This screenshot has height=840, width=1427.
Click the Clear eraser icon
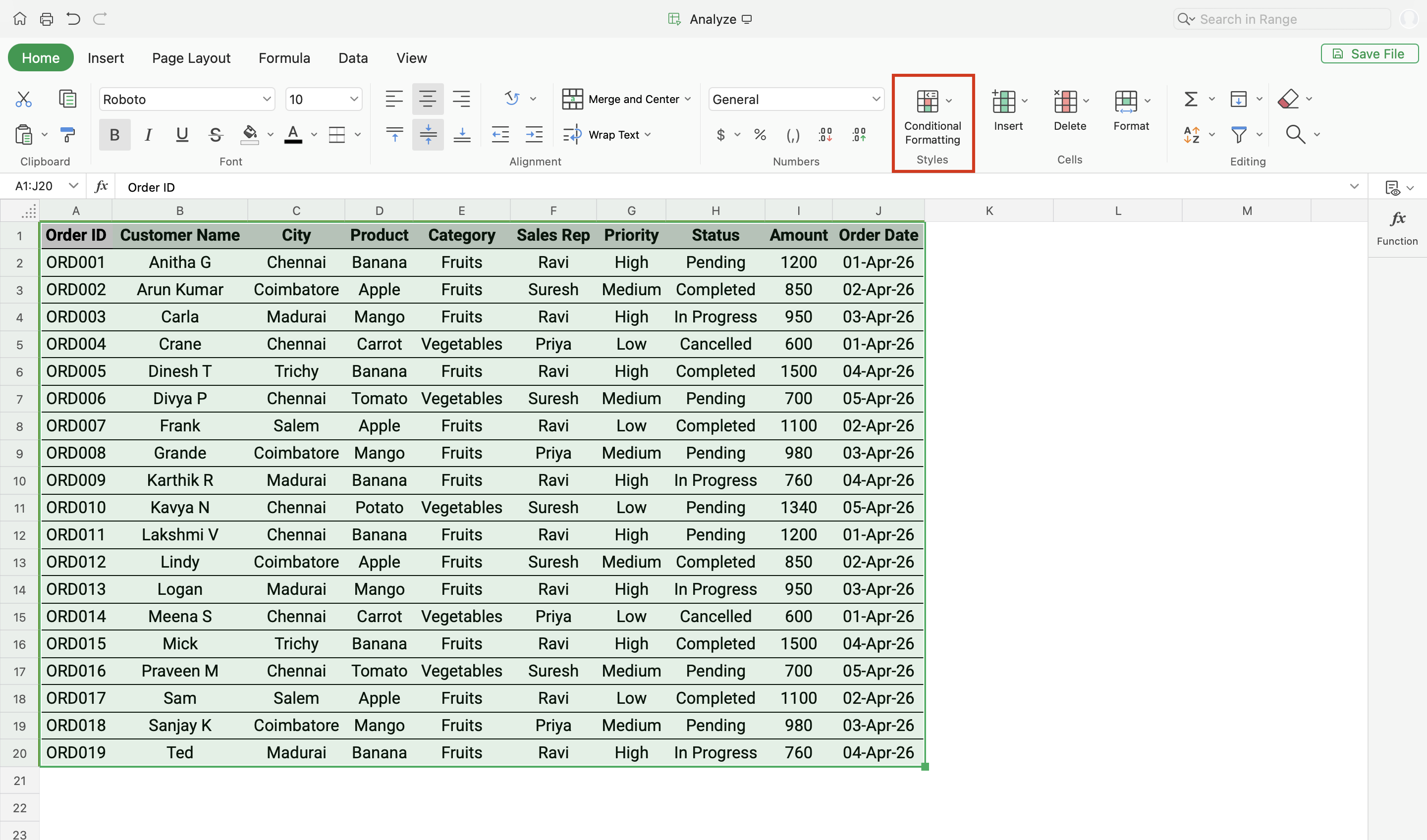click(1288, 100)
